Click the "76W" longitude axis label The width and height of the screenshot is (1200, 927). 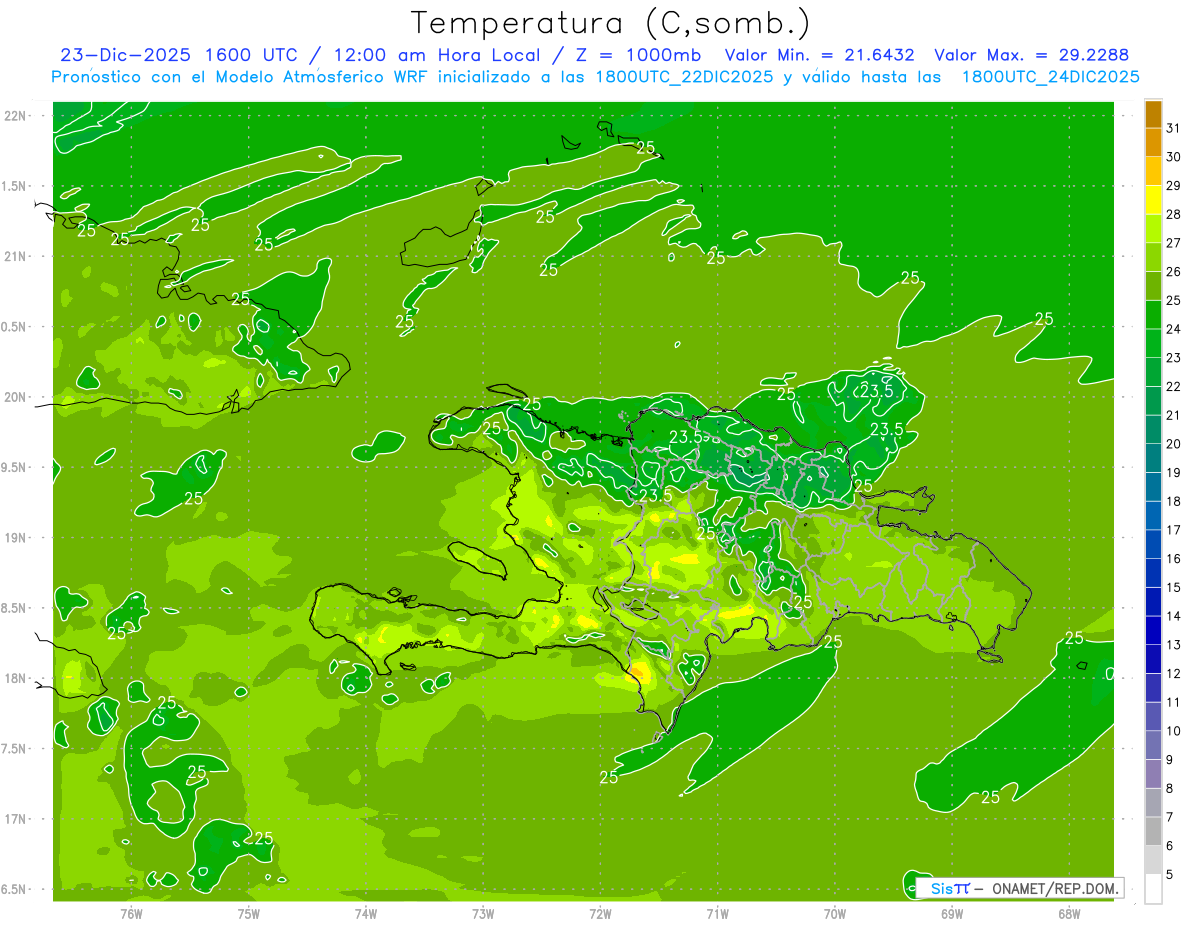(x=131, y=912)
